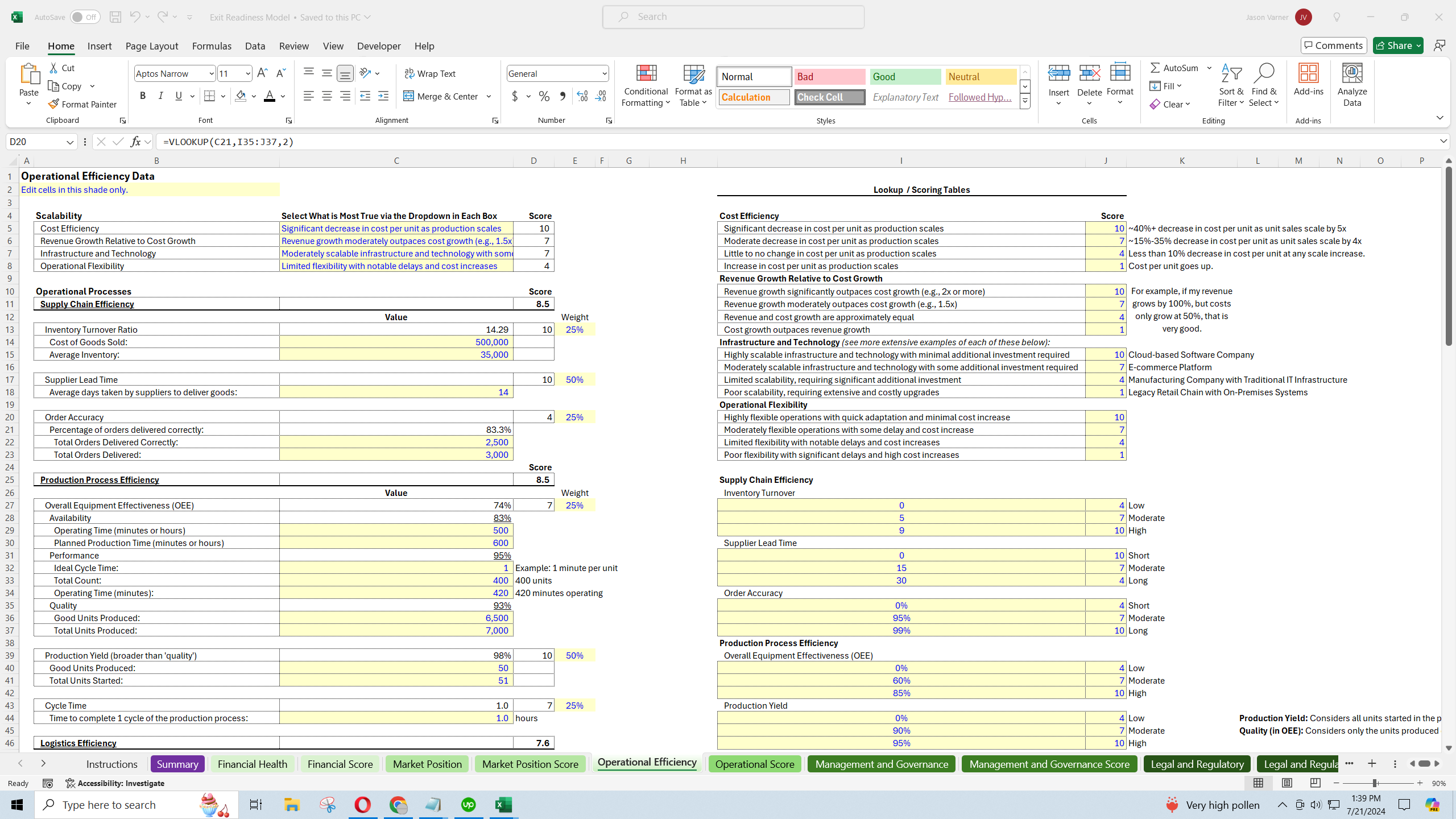Open the Data ribbon tab
The width and height of the screenshot is (1456, 819).
[255, 46]
